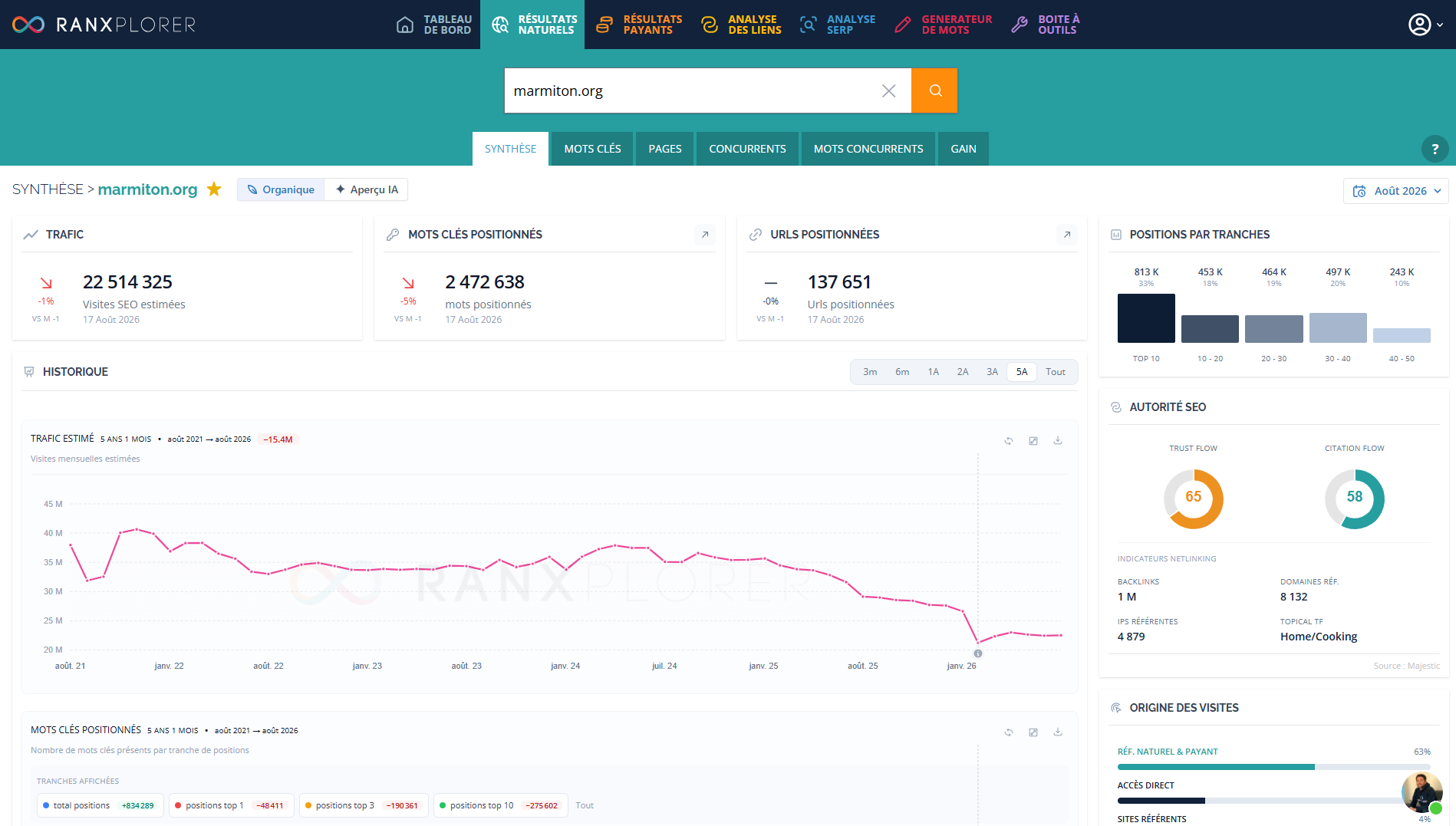Click the Topical TF Home/Cooking value
This screenshot has height=826, width=1456.
pos(1319,637)
